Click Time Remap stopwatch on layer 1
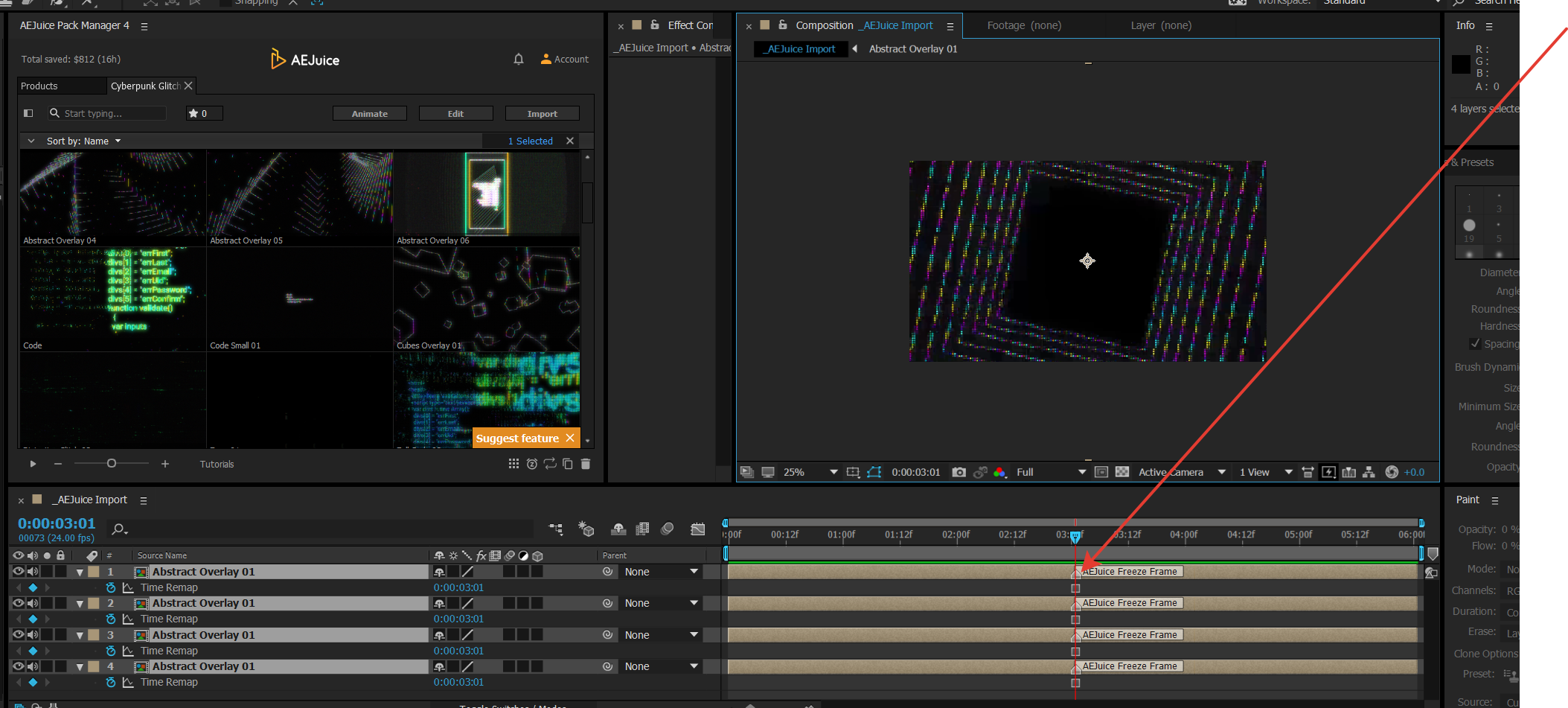 point(111,587)
